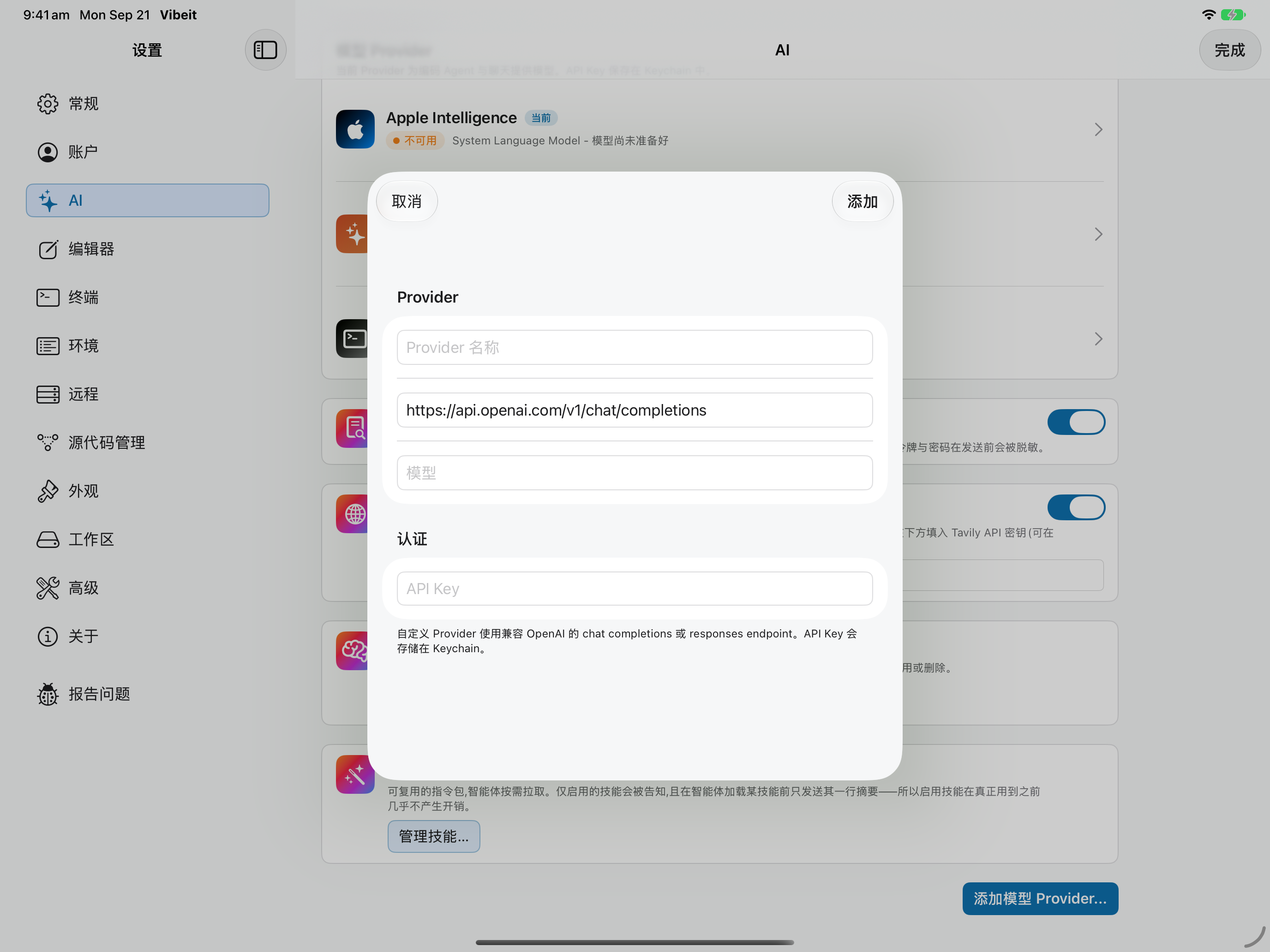Click the terminal prompt icon beside 终端
Image resolution: width=1270 pixels, height=952 pixels.
tap(48, 297)
